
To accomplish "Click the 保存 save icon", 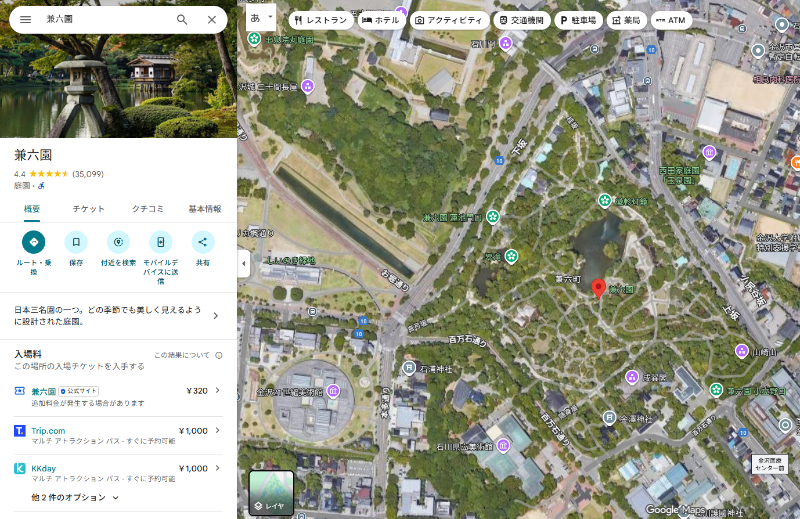I will 76,241.
